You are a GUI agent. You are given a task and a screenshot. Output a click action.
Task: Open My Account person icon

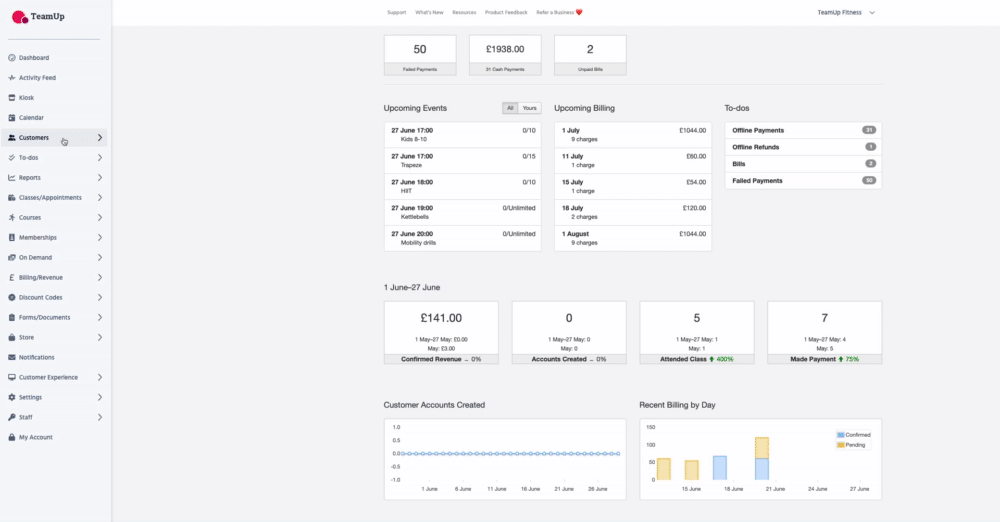click(11, 437)
